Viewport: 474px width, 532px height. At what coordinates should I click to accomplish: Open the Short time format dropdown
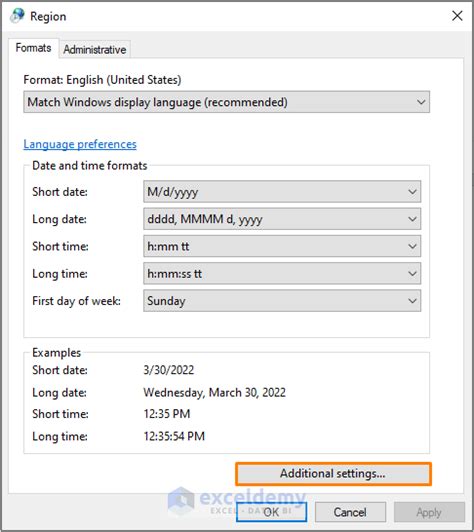(282, 246)
